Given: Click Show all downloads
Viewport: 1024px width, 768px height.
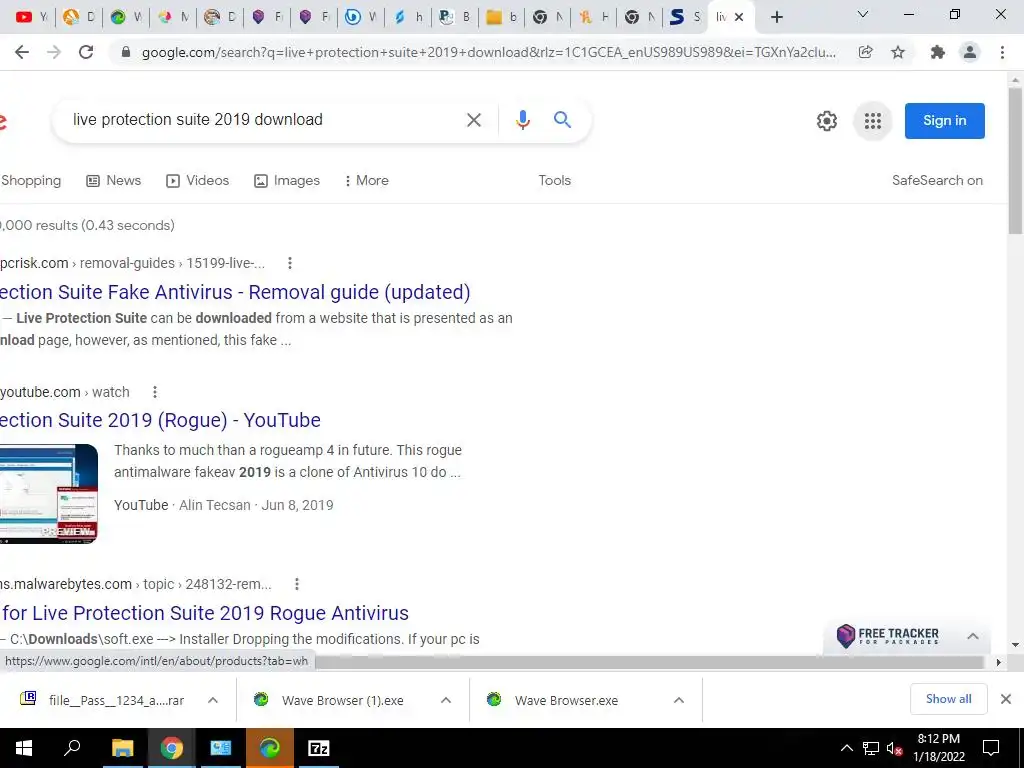Looking at the screenshot, I should [948, 699].
